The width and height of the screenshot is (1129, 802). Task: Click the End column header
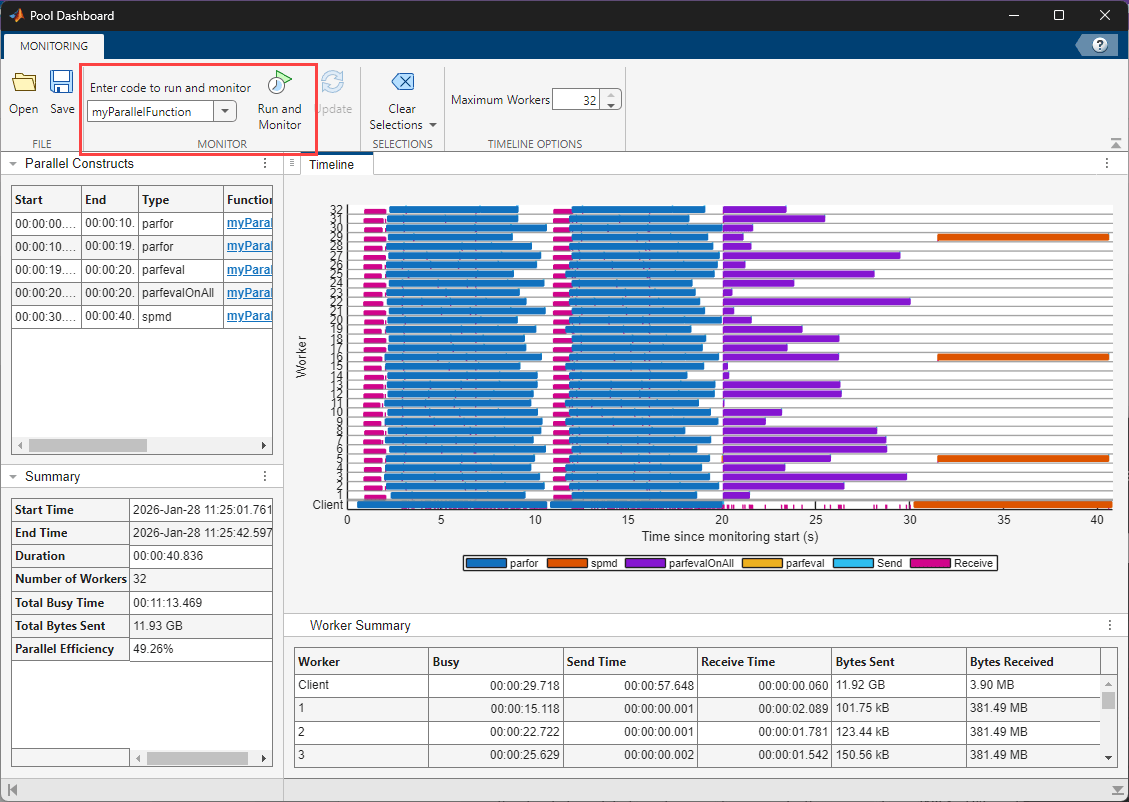point(109,199)
